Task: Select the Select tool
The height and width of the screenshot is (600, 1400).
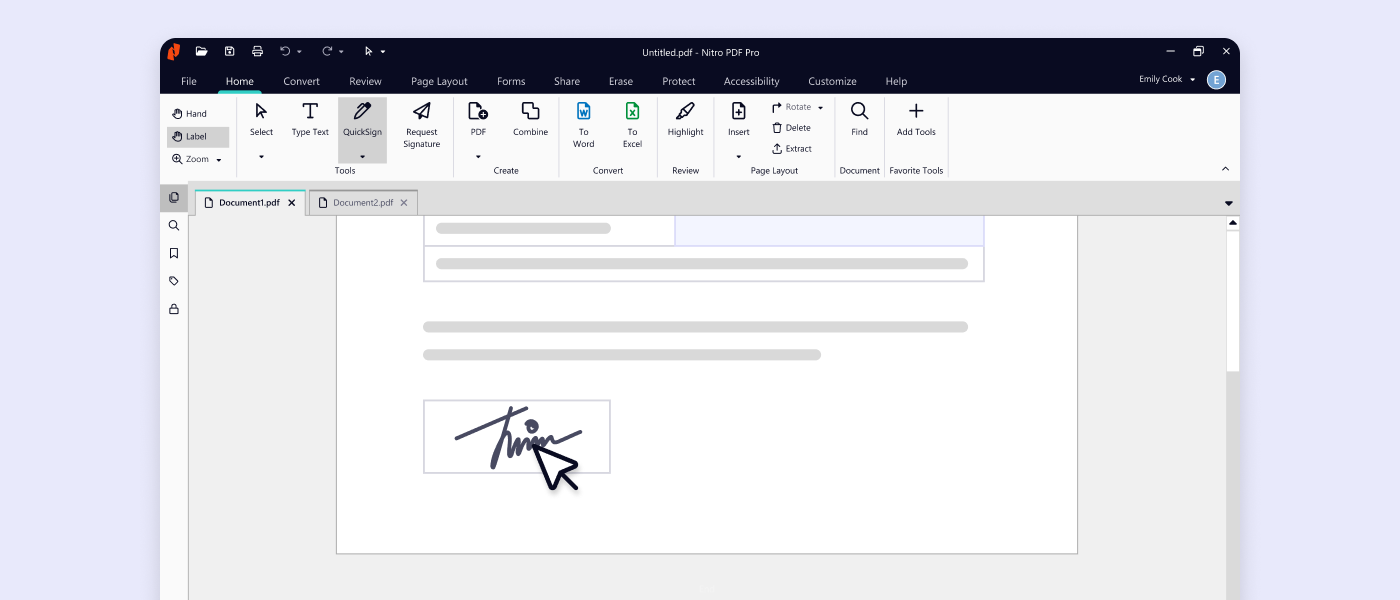Action: tap(260, 118)
